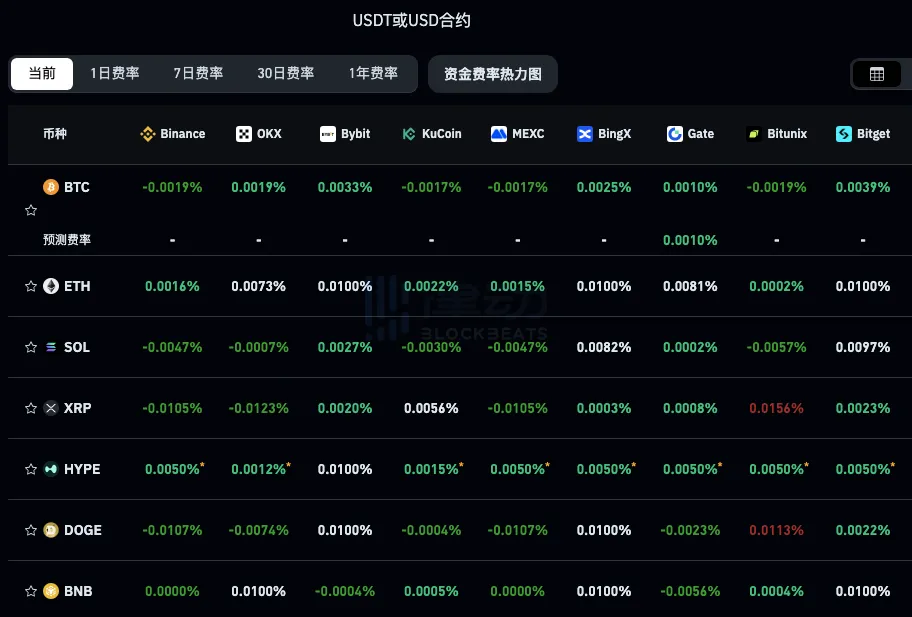Click the Bitget exchange logo
This screenshot has width=912, height=617.
pyautogui.click(x=844, y=134)
